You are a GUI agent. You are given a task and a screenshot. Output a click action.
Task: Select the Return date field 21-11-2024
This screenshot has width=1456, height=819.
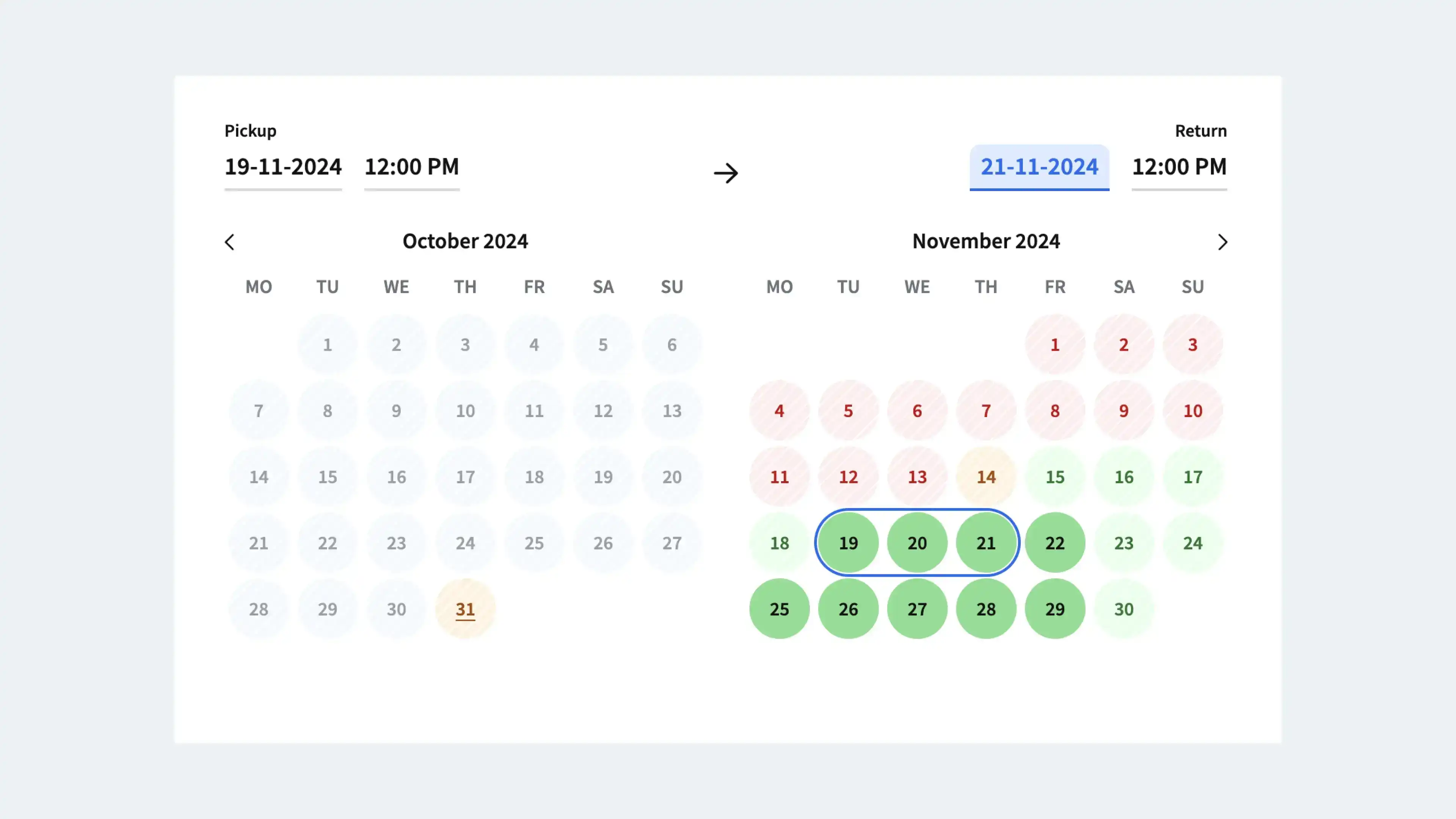[1039, 167]
